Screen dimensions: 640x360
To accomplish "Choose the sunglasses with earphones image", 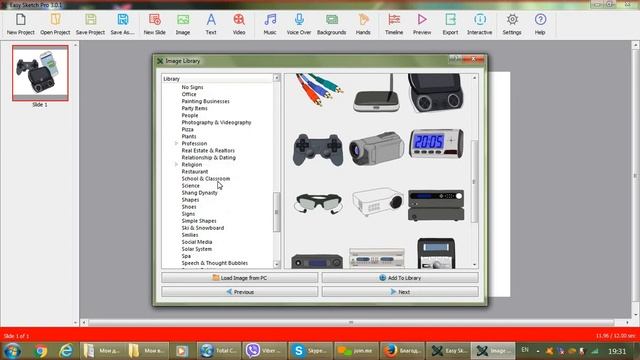I will click(x=318, y=203).
